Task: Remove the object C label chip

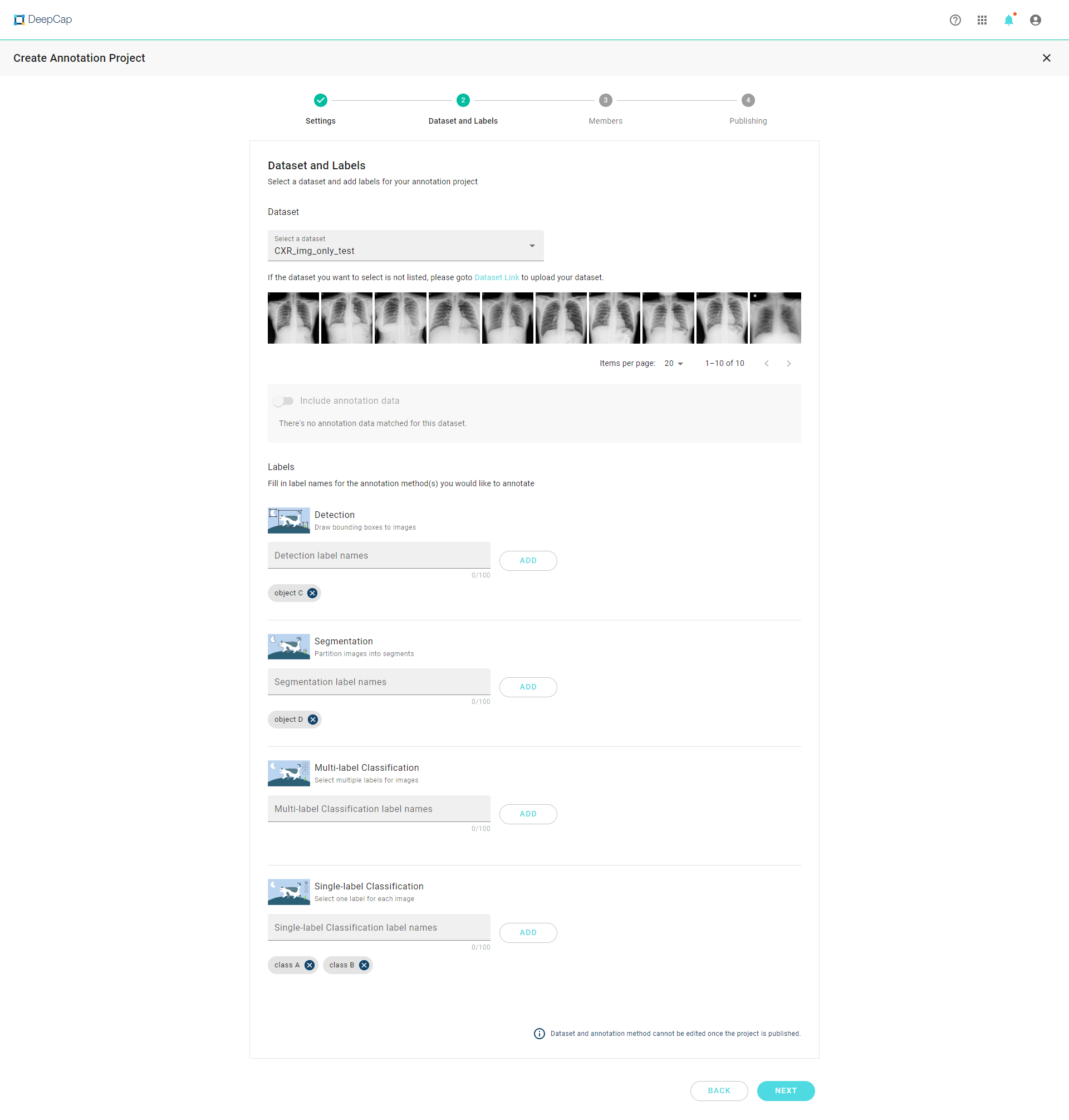Action: click(x=312, y=593)
